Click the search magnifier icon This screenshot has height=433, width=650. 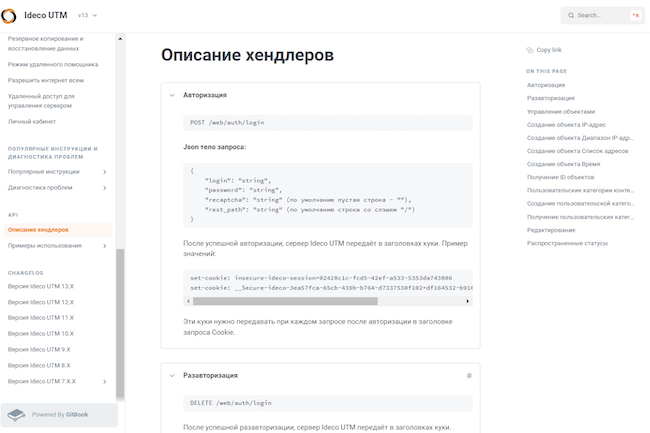coord(571,15)
